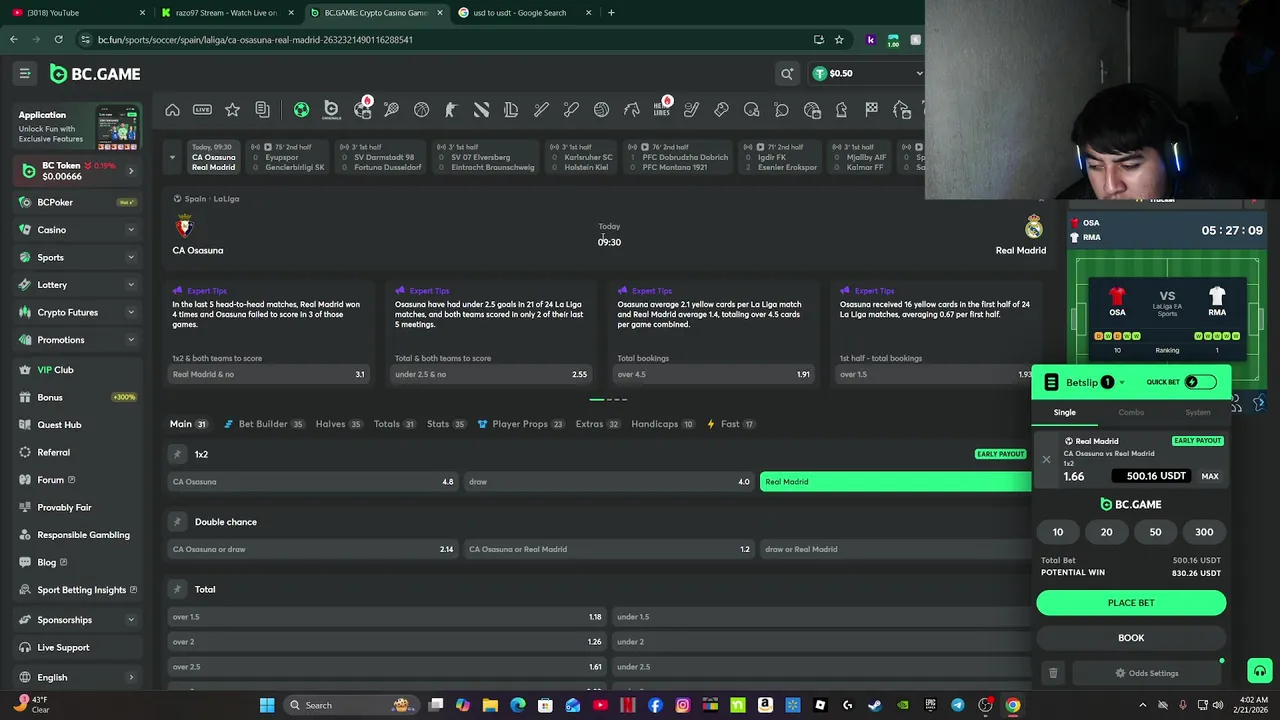Screen dimensions: 1280x720
Task: Click the trash icon to clear betslip
Action: tap(1052, 673)
